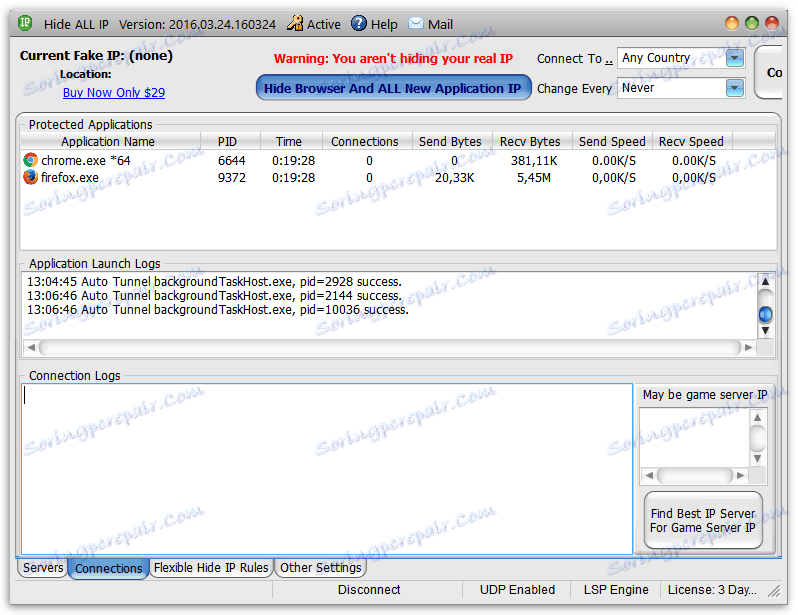Click the Active license status label
The image size is (798, 615).
[324, 24]
